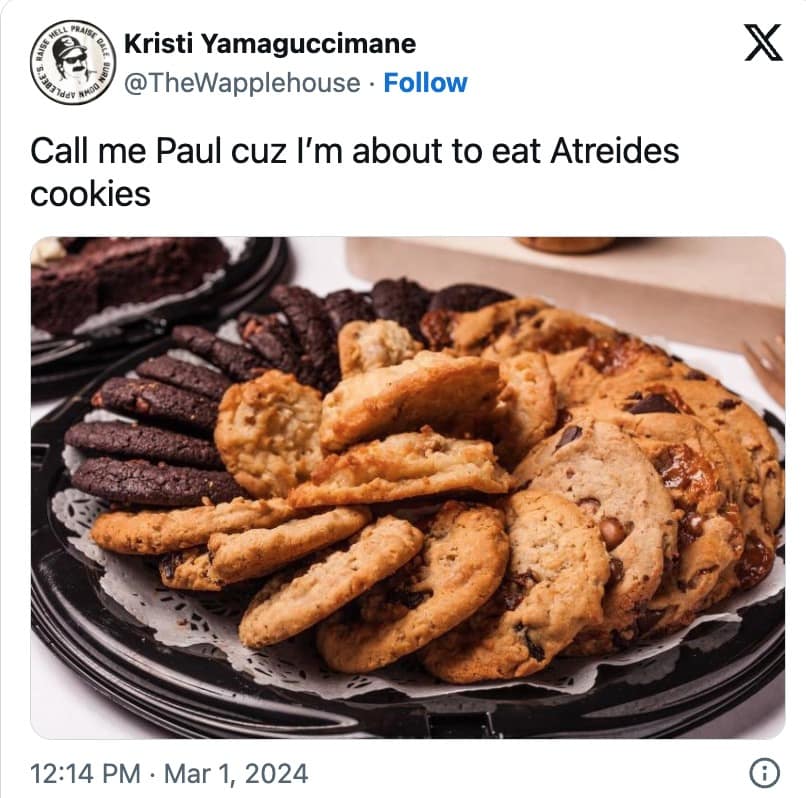
Task: Open the 12:14 PM timestamp link
Action: pyautogui.click(x=85, y=774)
